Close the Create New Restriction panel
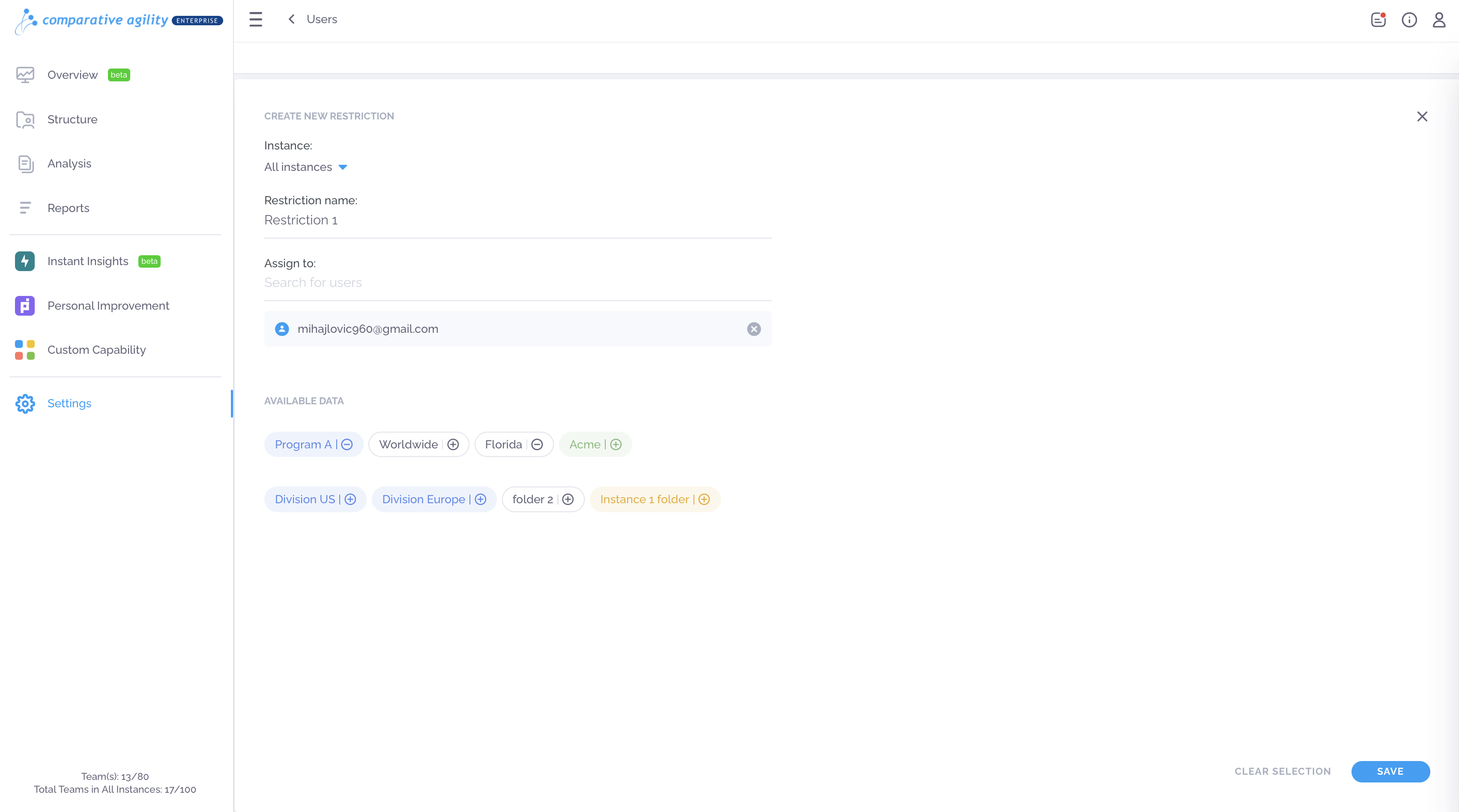Viewport: 1459px width, 812px height. [1422, 116]
